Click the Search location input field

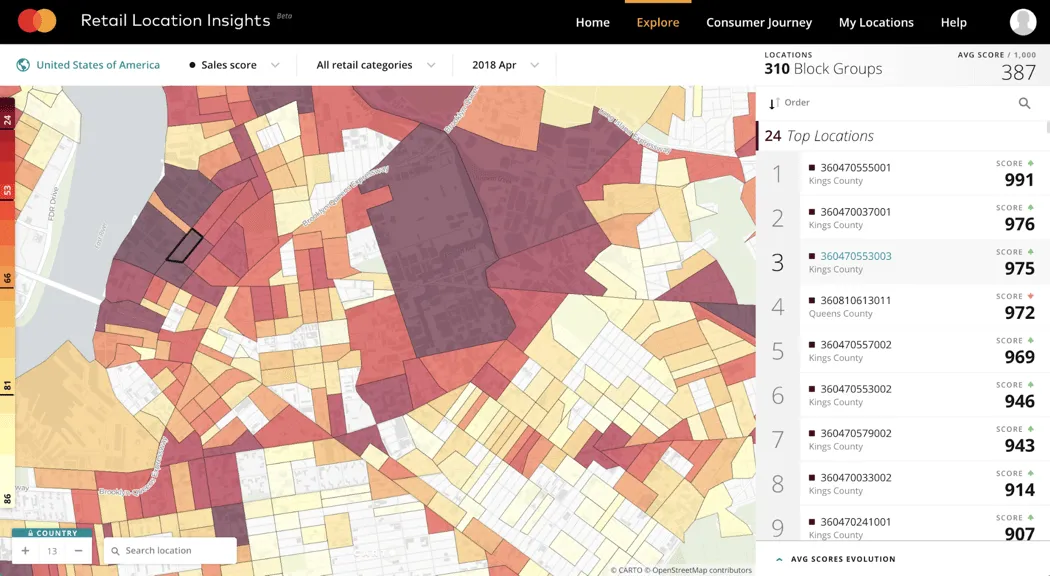(x=170, y=551)
